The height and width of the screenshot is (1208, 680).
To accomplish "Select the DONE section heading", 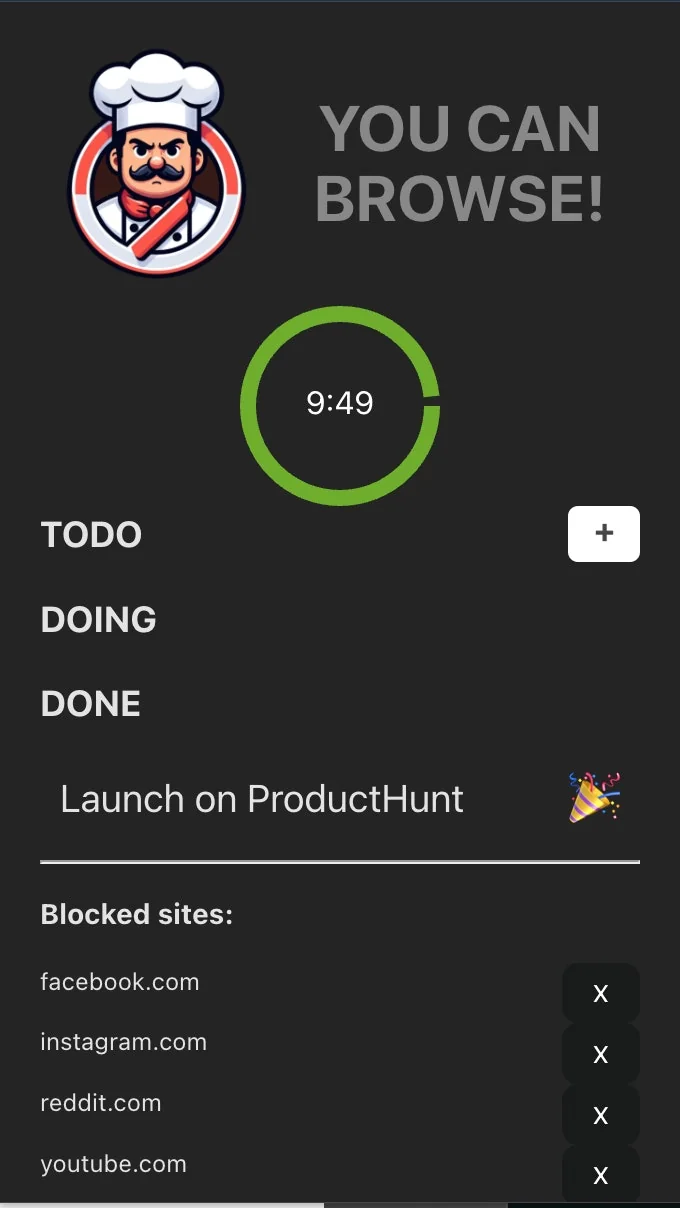I will [90, 704].
